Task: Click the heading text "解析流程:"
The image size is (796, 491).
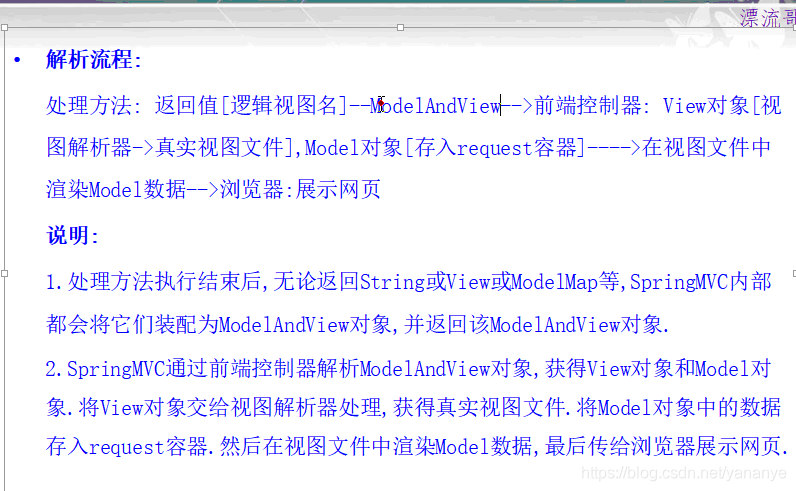Action: tap(94, 60)
